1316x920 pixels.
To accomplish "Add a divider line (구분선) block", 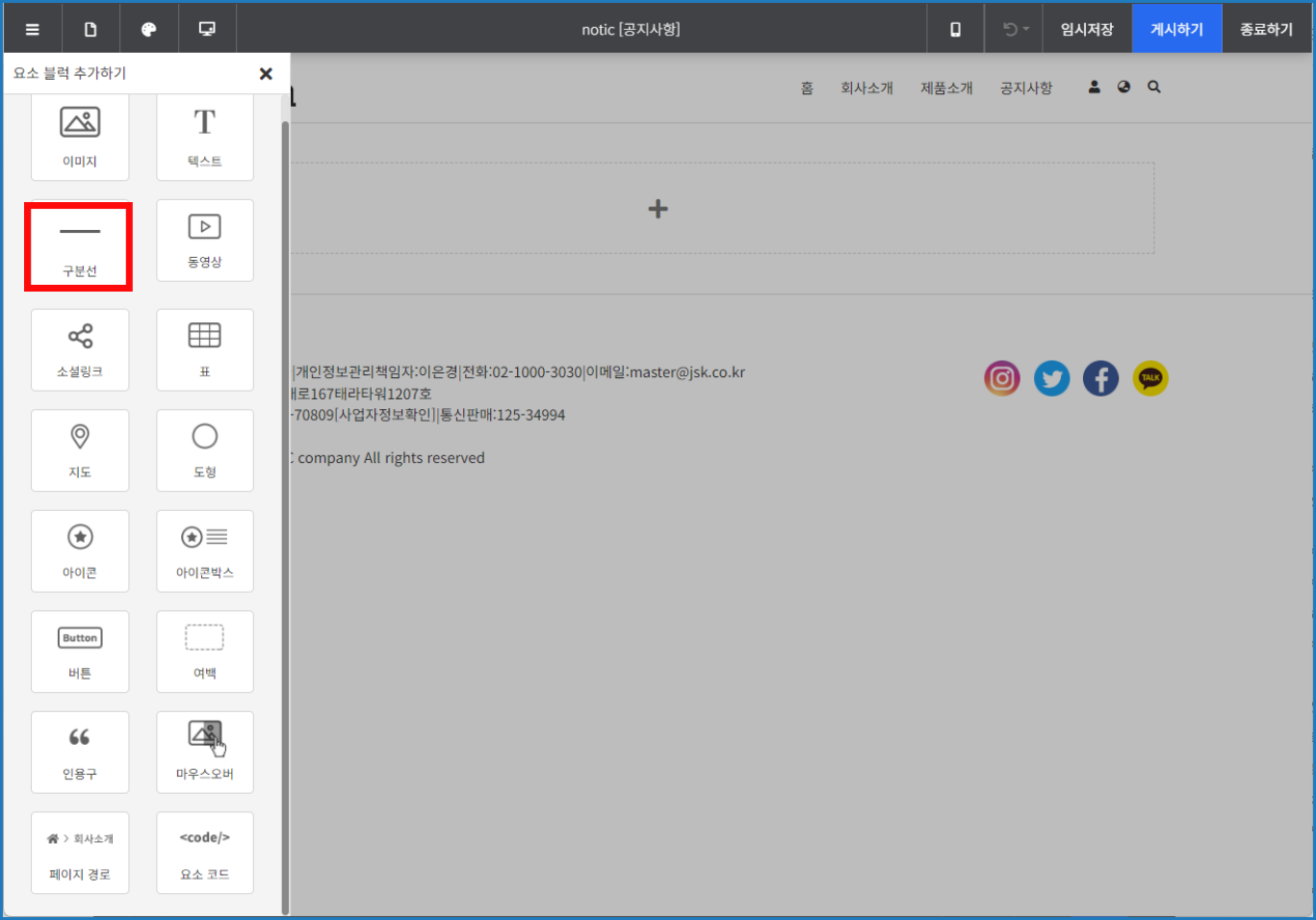I will (79, 246).
